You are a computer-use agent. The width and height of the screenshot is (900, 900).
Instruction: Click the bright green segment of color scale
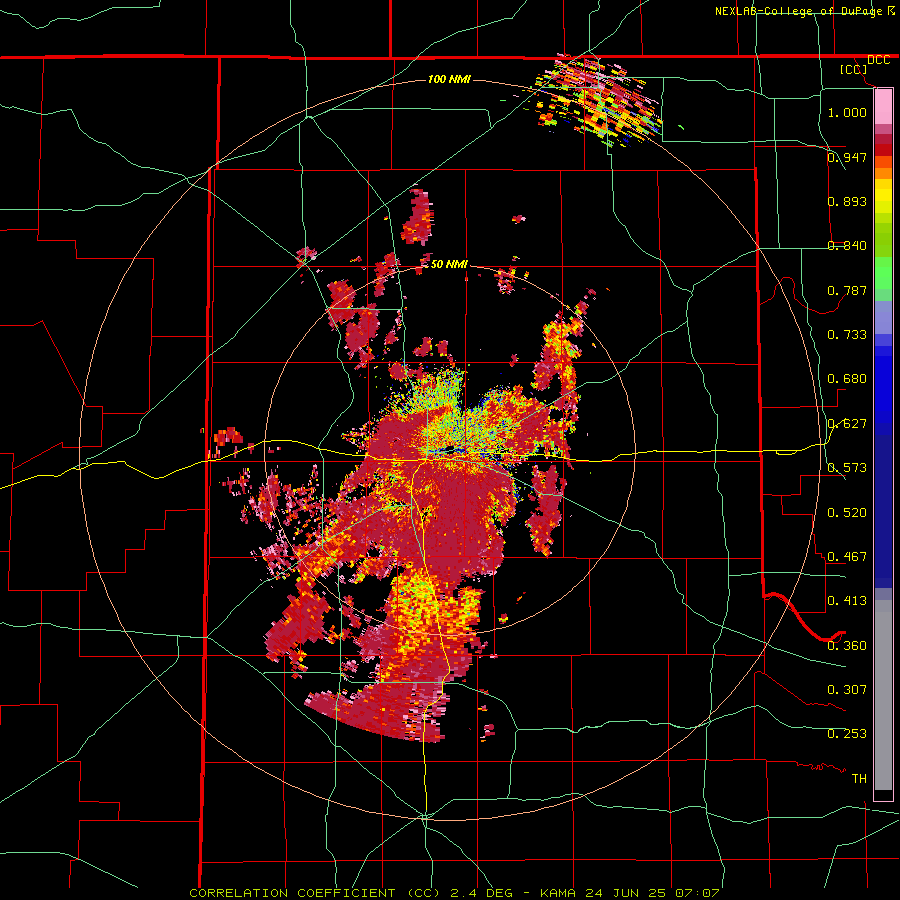883,273
